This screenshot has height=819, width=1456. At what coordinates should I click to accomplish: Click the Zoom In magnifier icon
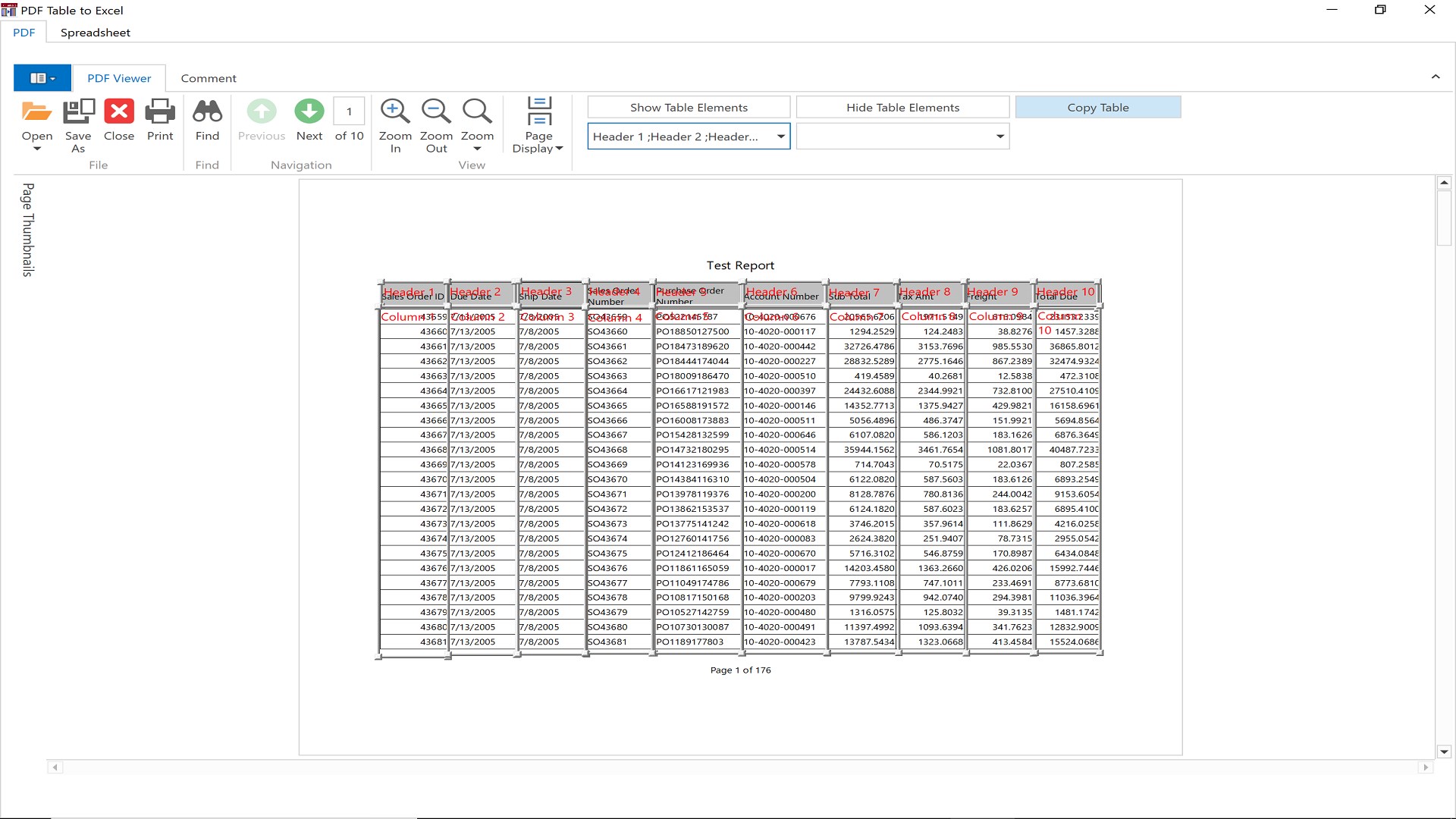click(395, 112)
